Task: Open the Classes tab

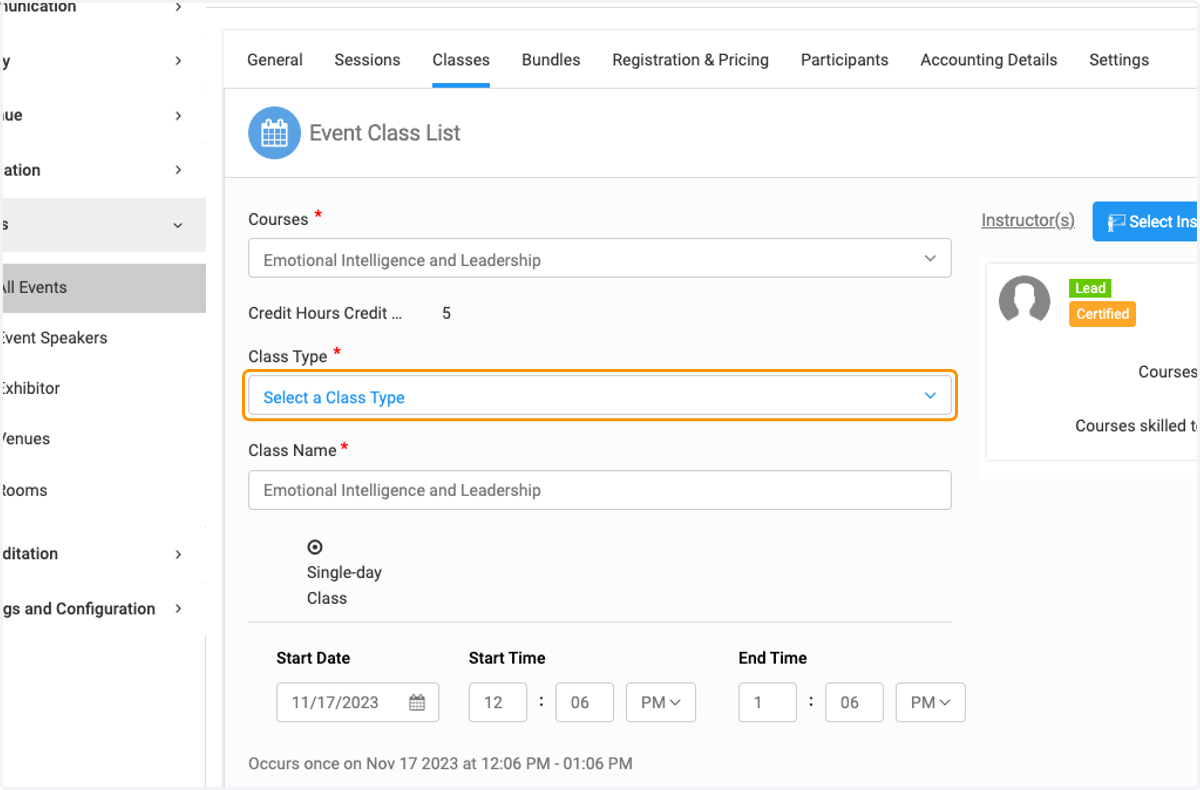Action: (461, 60)
